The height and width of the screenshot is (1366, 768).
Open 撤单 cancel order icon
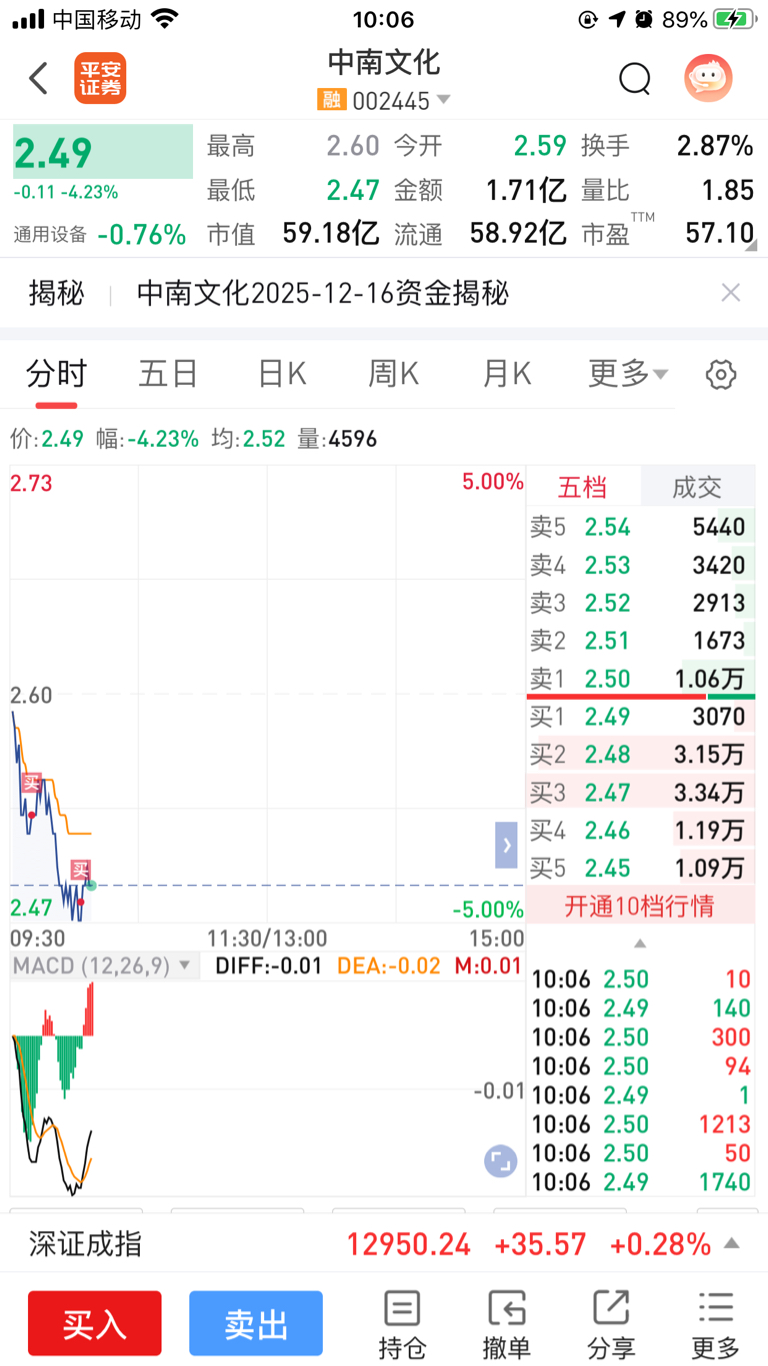coord(506,1325)
